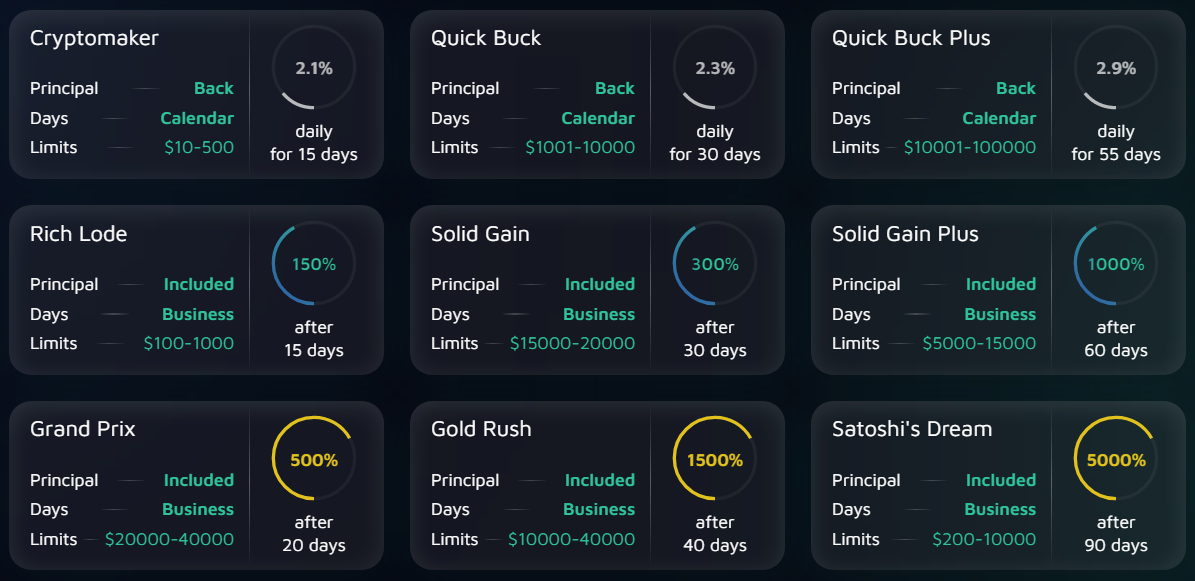Open the Quick Buck plan heading
This screenshot has height=581, width=1195.
click(486, 38)
